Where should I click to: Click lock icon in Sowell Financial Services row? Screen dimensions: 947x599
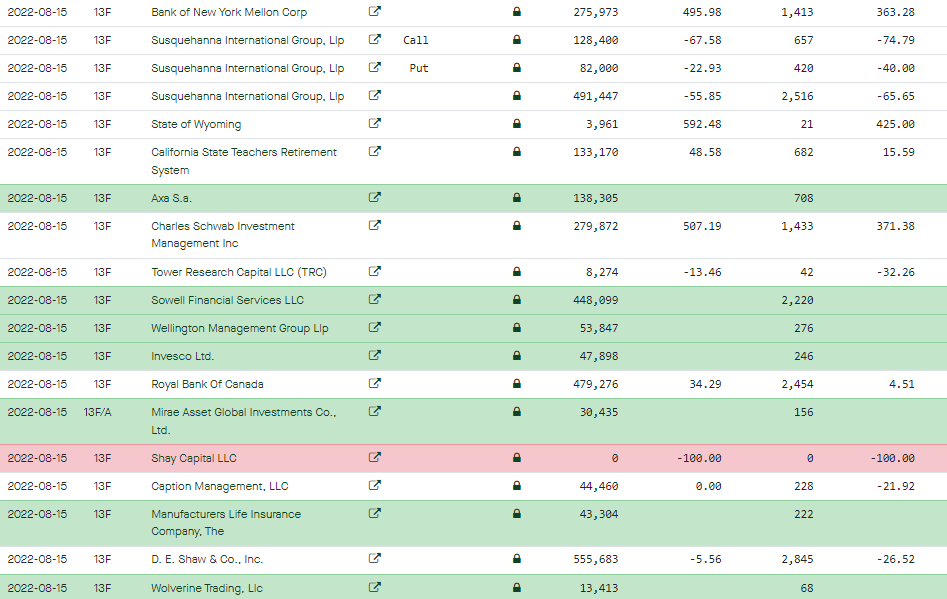[516, 300]
